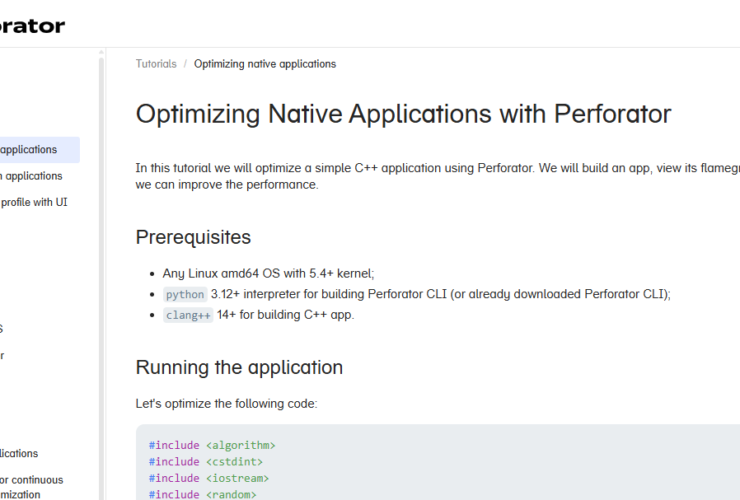Click the '#include <algorithm>' code line

212,446
